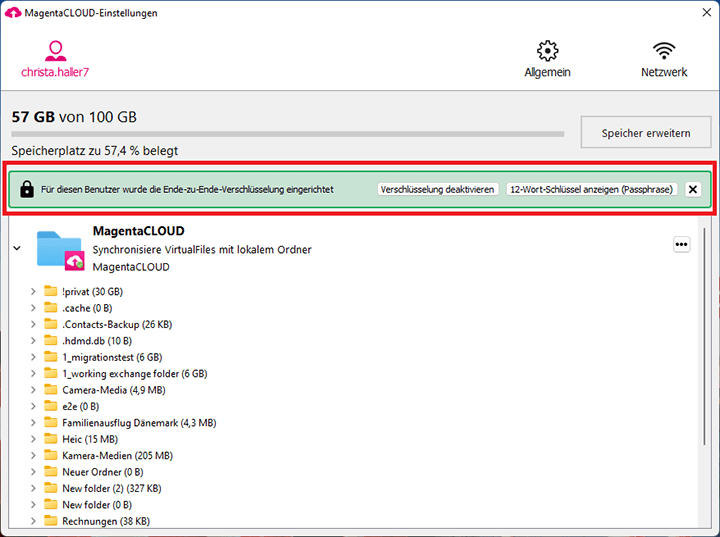Click the lock icon in encryption banner
720x537 pixels.
(x=27, y=189)
